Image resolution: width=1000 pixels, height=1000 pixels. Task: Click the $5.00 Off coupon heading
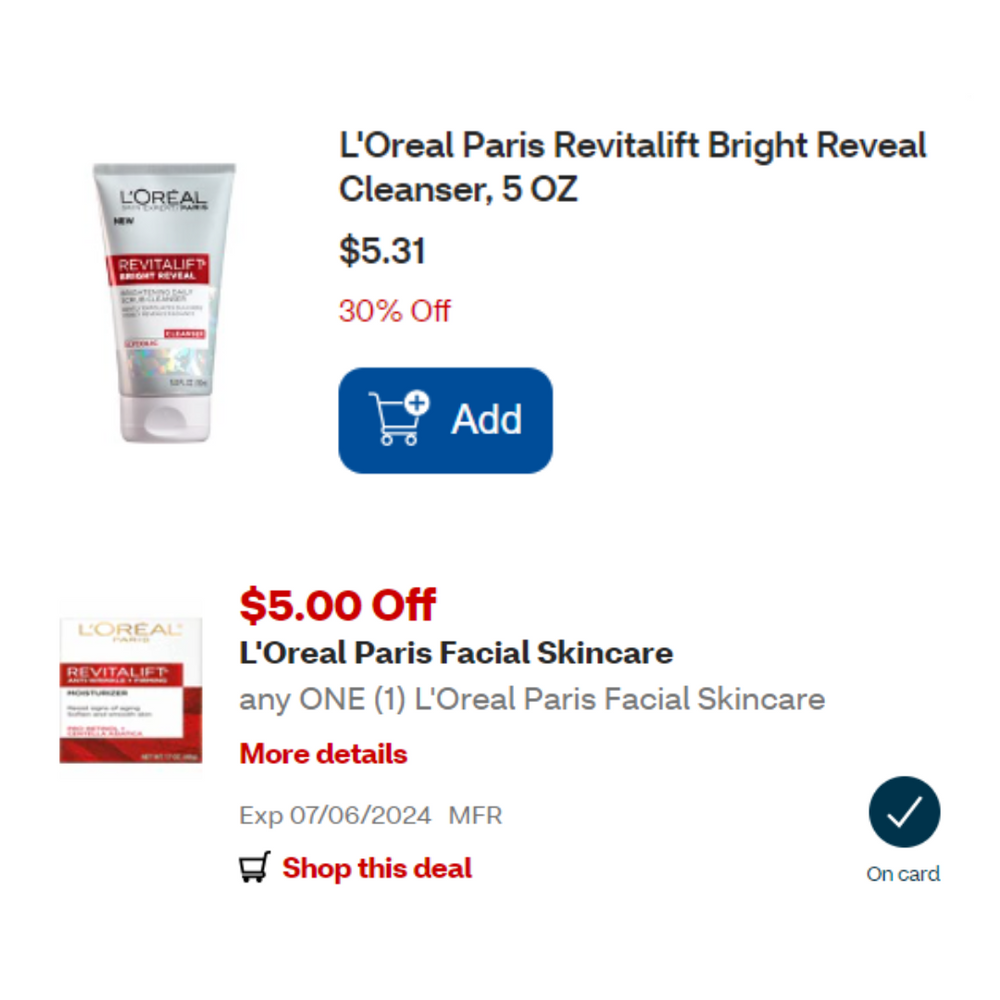point(337,605)
